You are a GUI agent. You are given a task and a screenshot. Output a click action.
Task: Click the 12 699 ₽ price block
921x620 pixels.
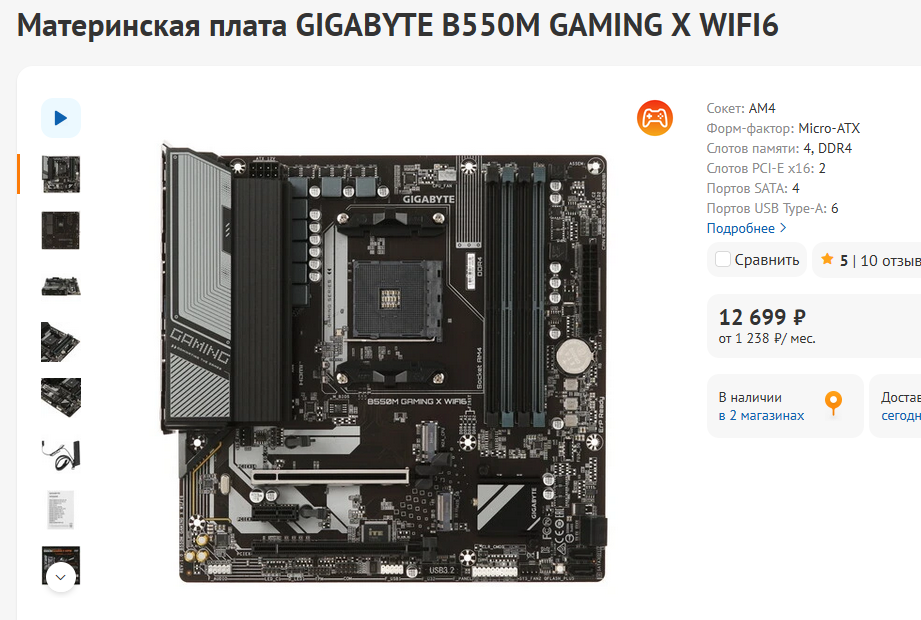pyautogui.click(x=814, y=326)
